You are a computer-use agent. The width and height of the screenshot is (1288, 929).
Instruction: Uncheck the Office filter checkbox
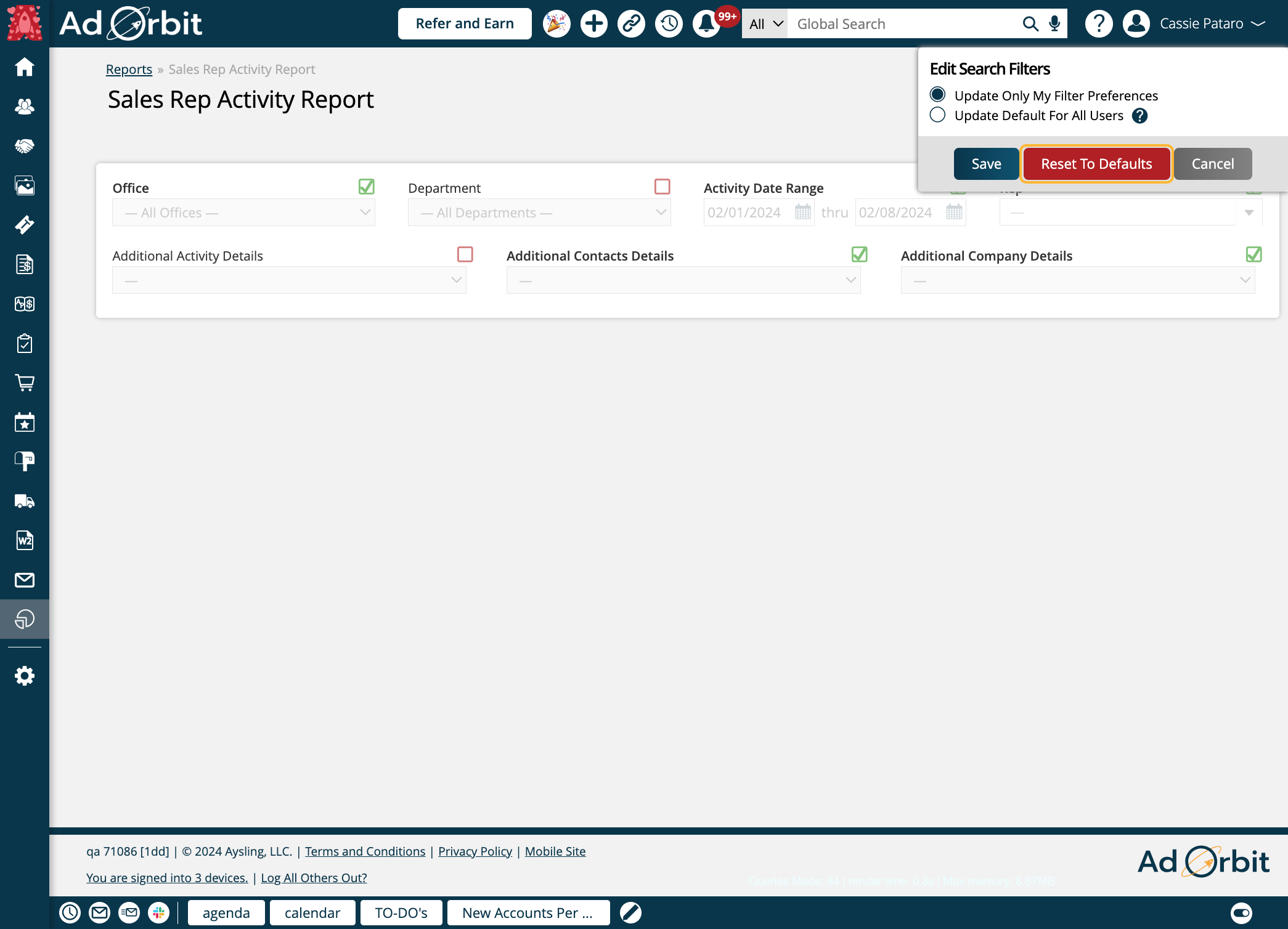tap(367, 187)
